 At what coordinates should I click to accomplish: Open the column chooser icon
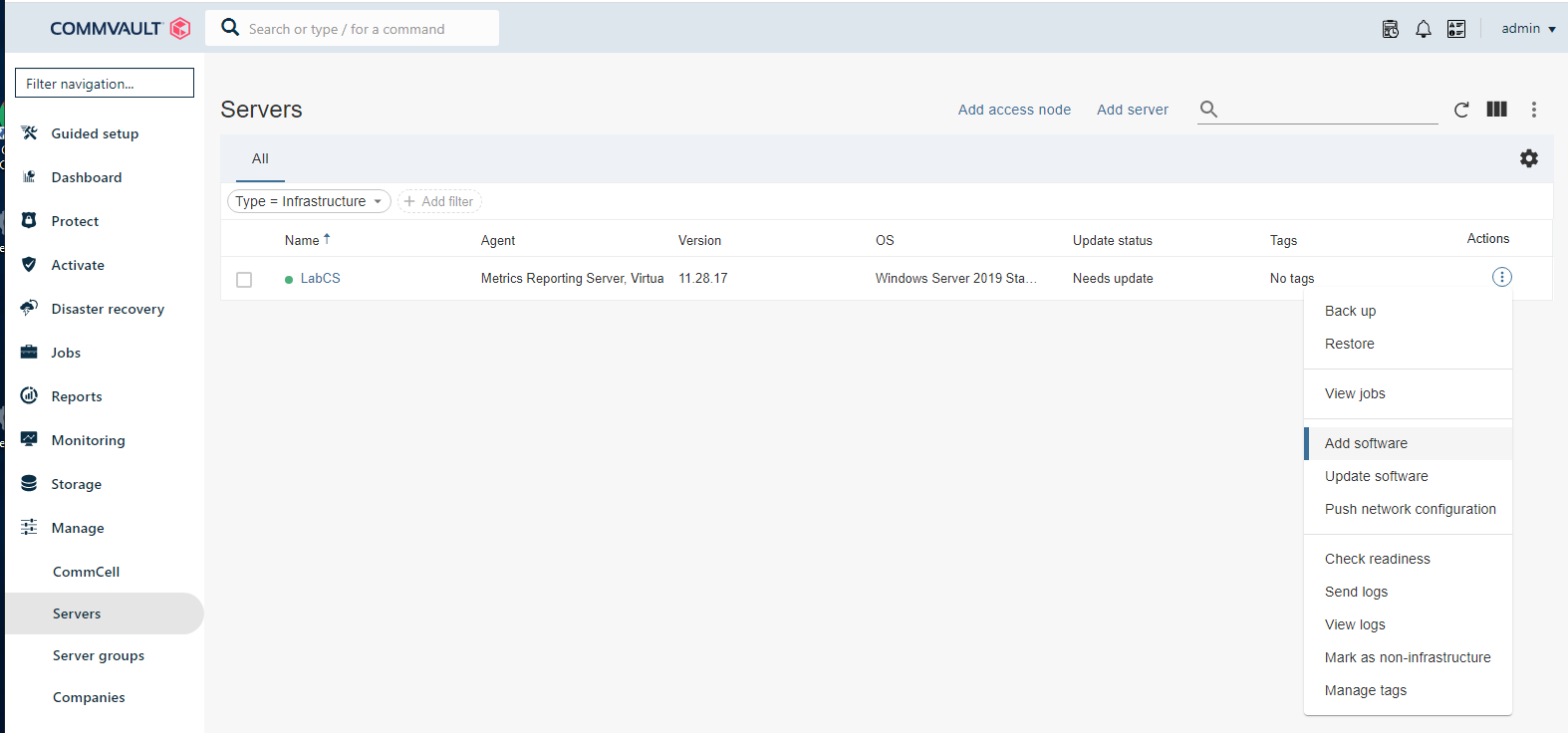(x=1496, y=110)
